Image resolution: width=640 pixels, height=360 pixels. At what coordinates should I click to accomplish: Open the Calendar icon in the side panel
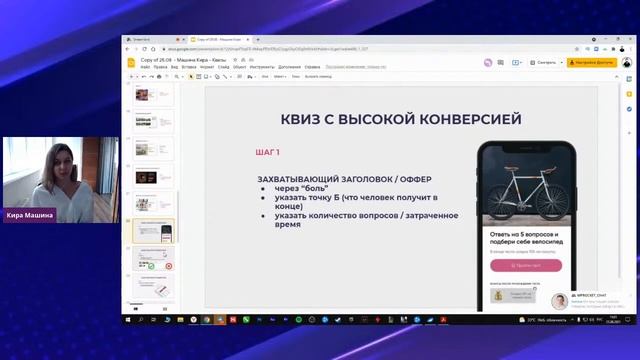click(629, 79)
